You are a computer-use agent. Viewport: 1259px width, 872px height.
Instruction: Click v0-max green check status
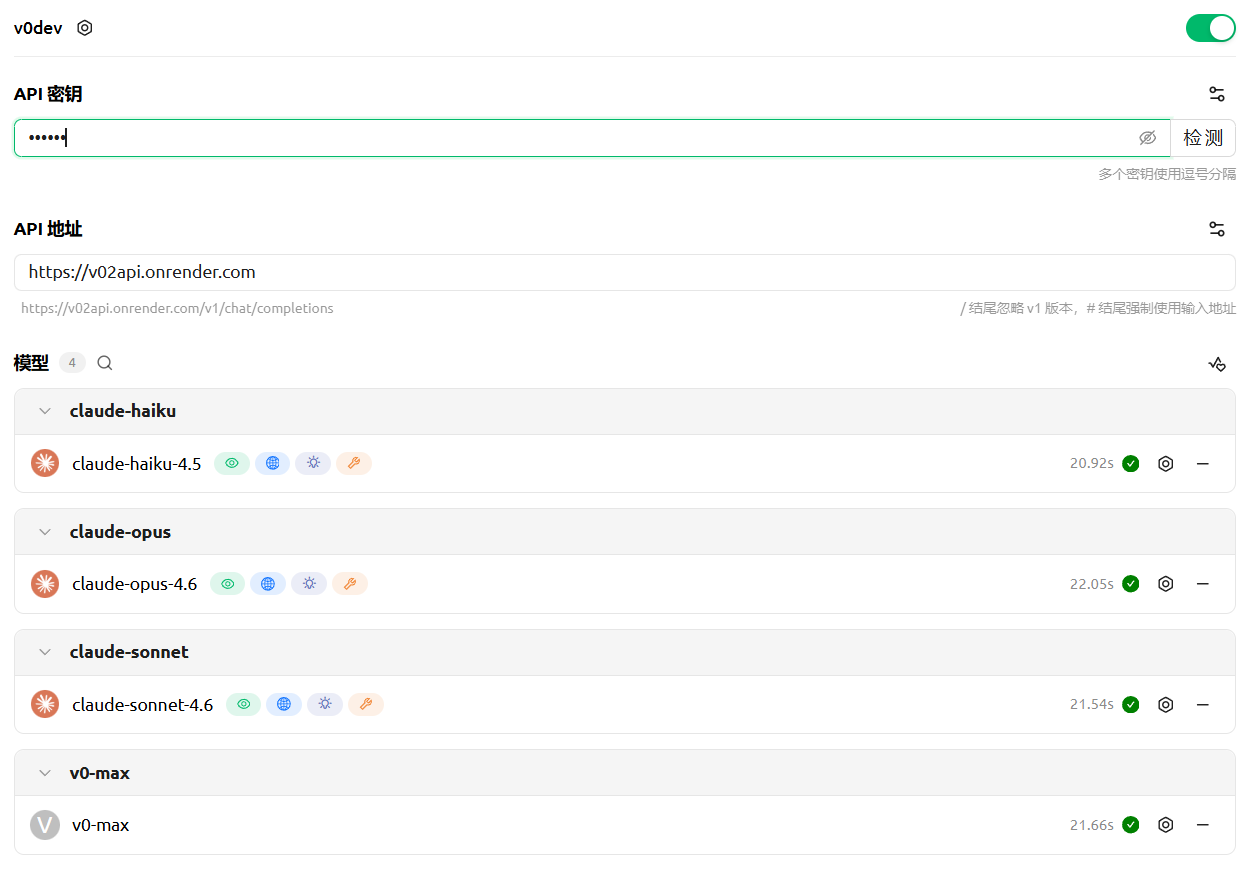(1131, 825)
